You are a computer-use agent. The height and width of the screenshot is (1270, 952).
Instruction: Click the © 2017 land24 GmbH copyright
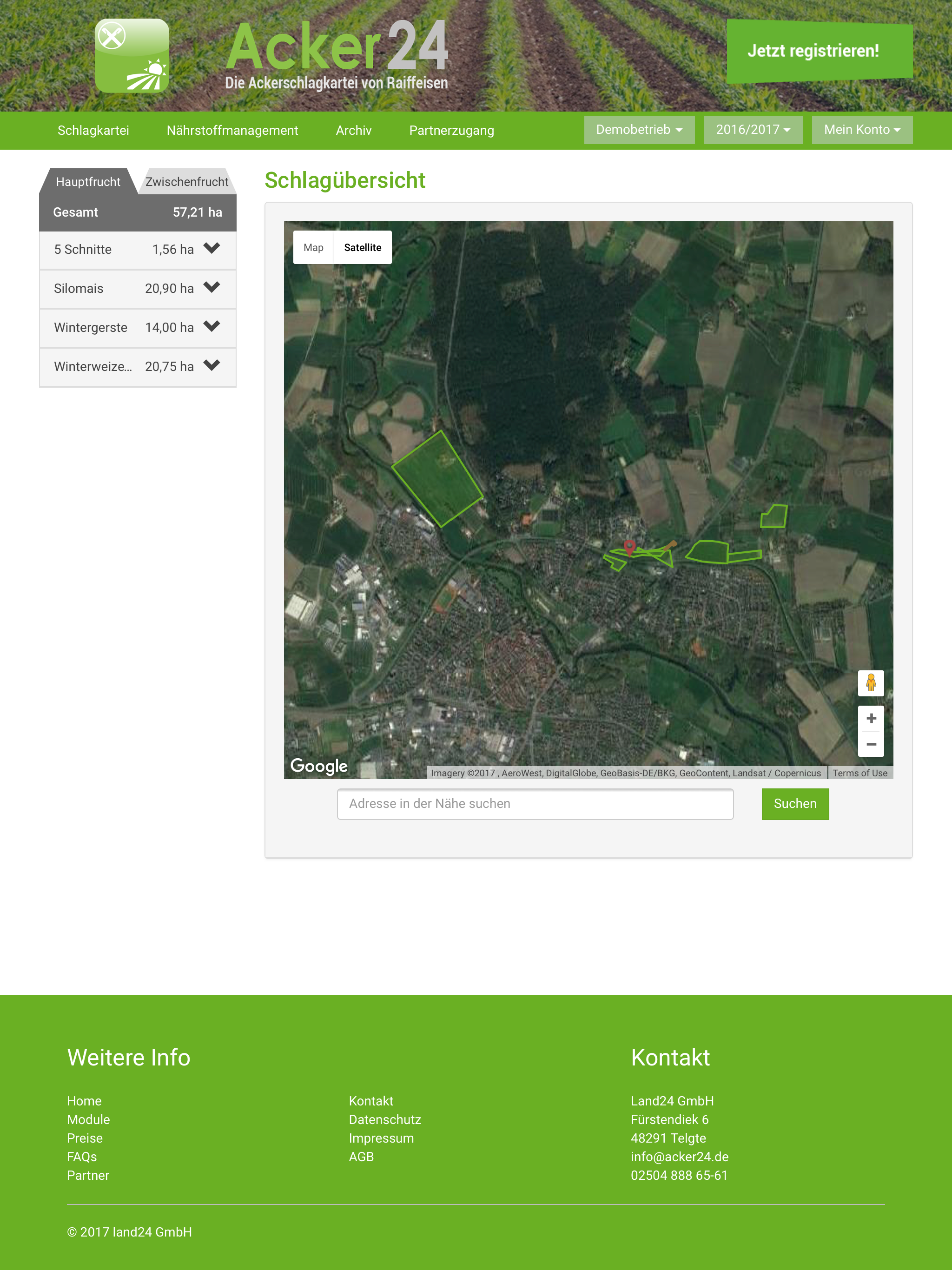[x=130, y=1232]
